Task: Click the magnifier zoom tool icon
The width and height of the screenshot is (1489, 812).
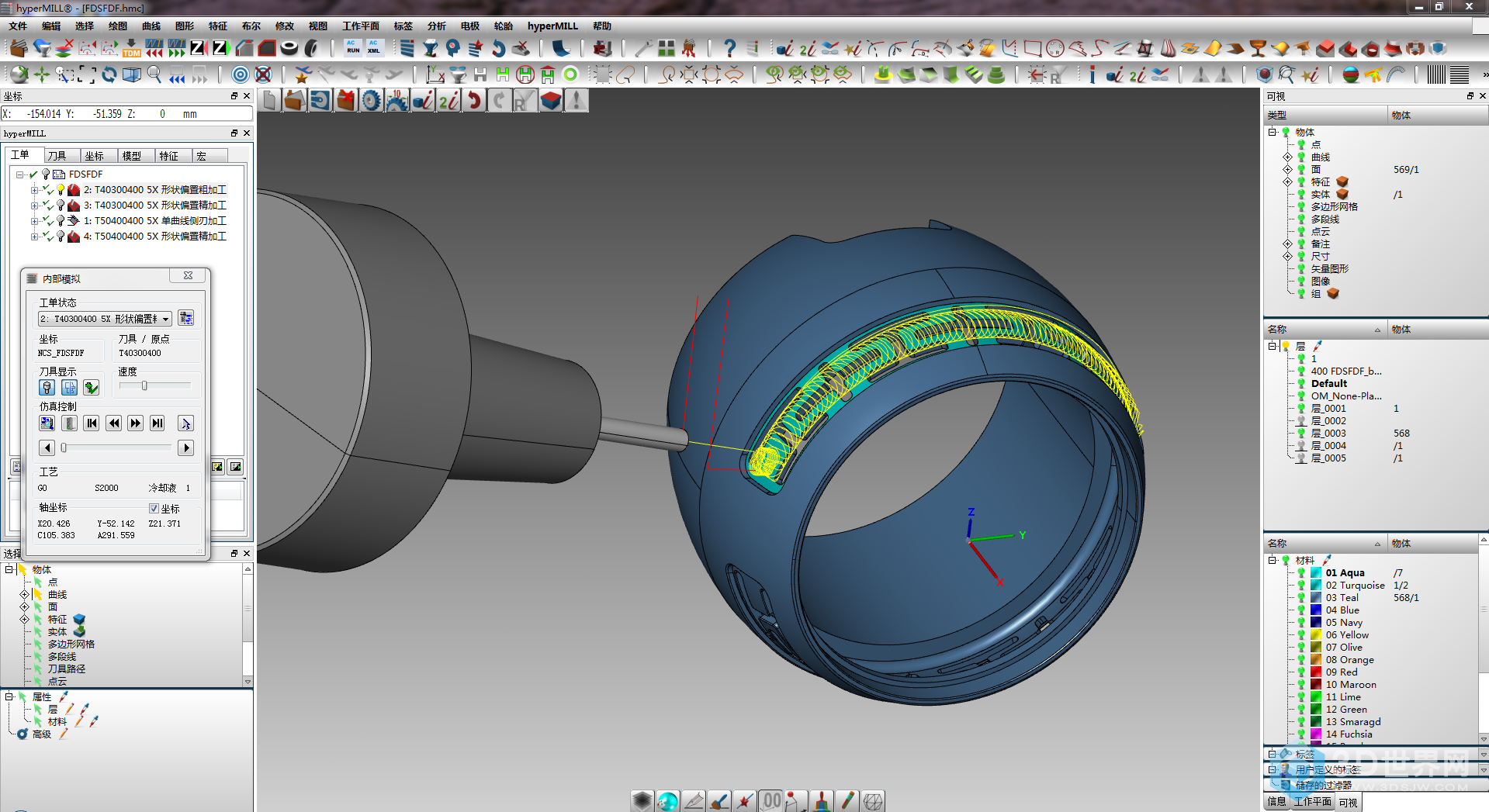Action: (154, 74)
